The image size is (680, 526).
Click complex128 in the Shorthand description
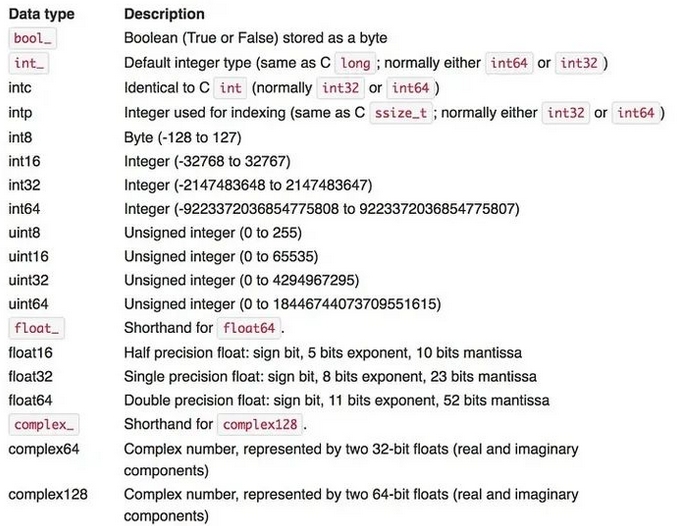coord(260,425)
